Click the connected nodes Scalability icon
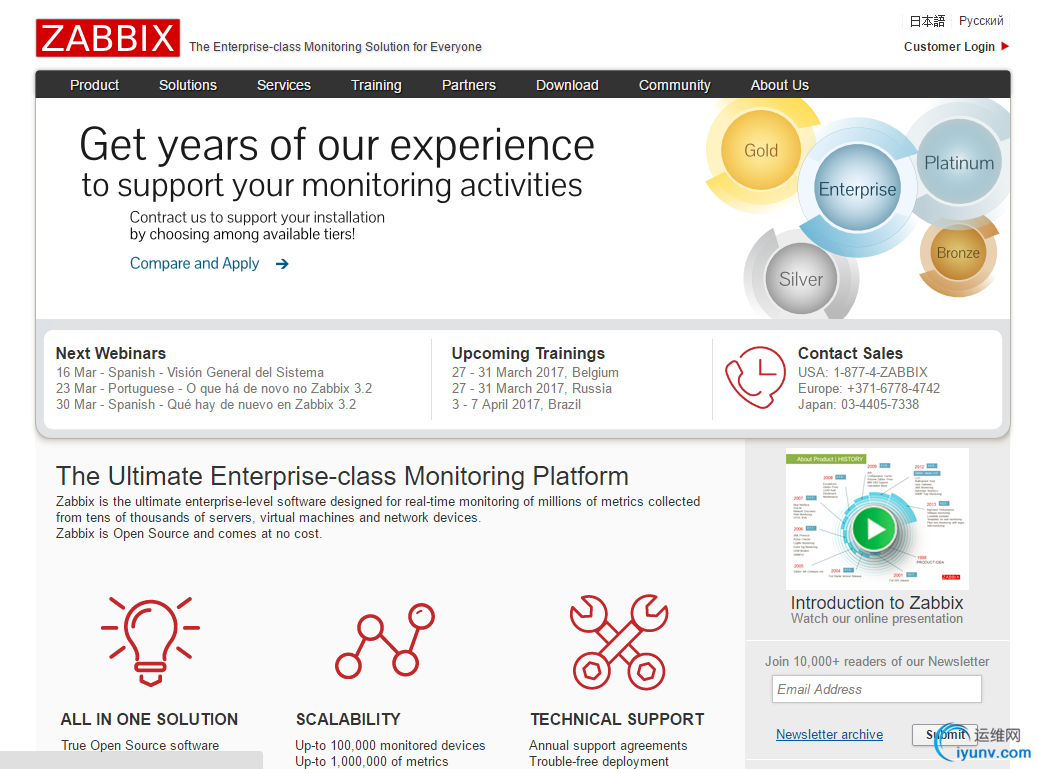 click(x=385, y=641)
